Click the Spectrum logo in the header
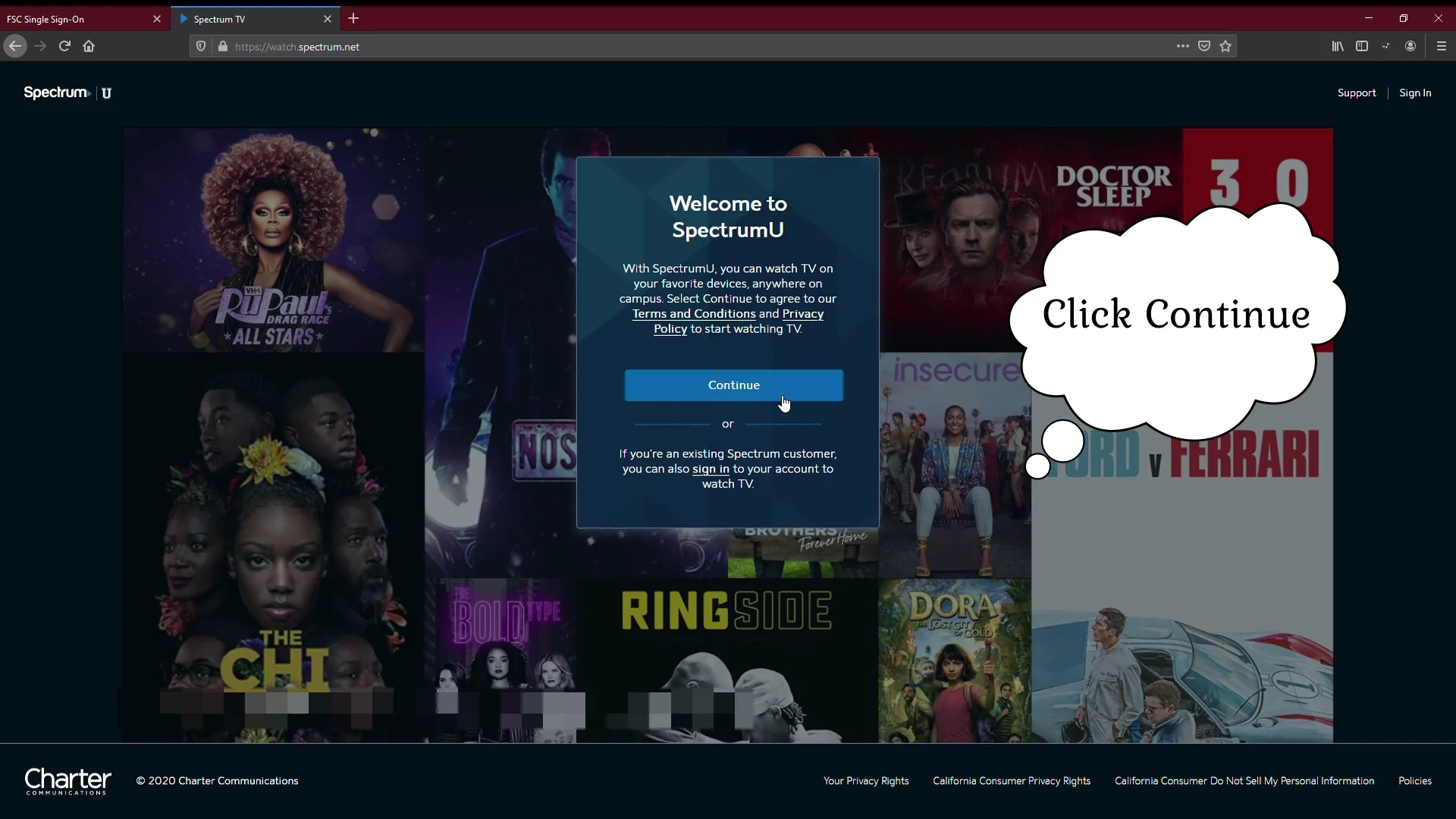Viewport: 1456px width, 819px height. click(55, 93)
